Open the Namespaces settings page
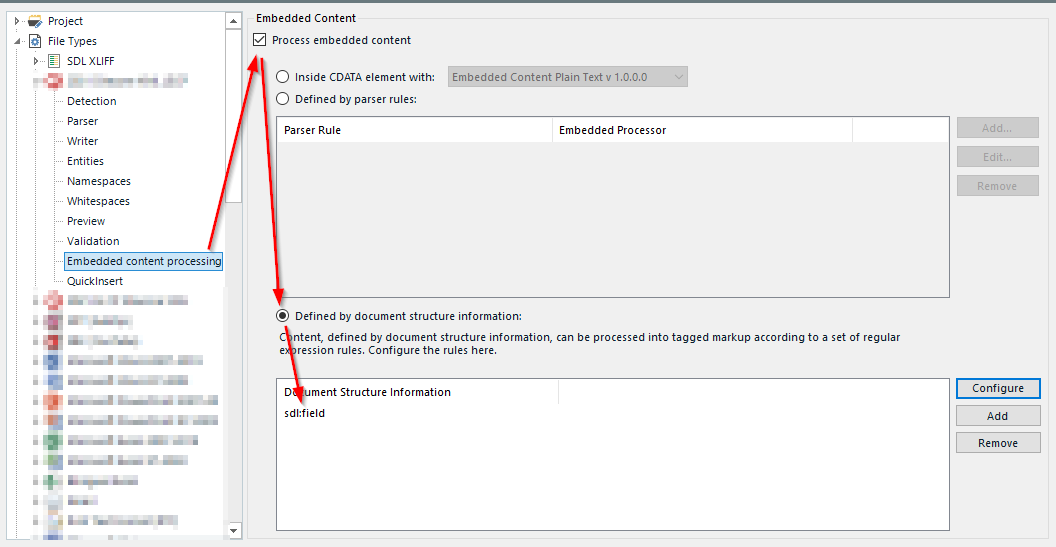Viewport: 1056px width, 547px height. click(99, 181)
